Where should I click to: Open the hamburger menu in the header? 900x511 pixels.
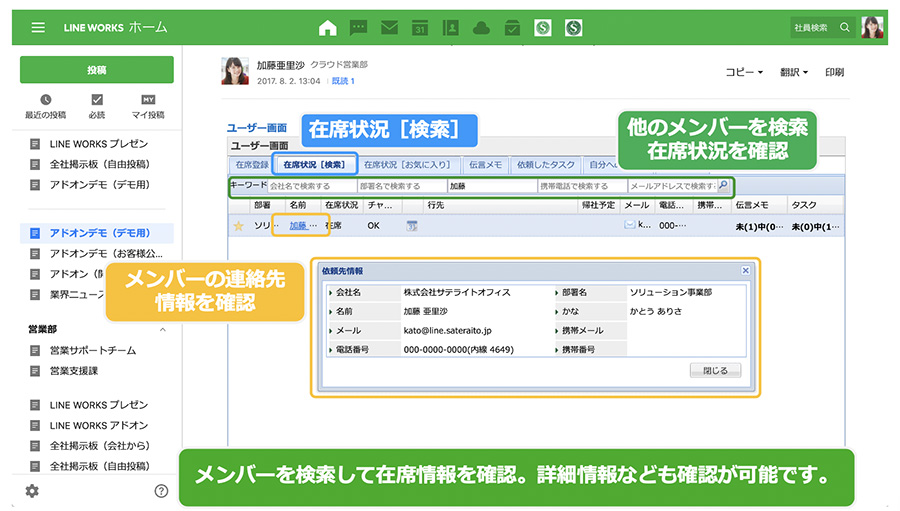(38, 27)
